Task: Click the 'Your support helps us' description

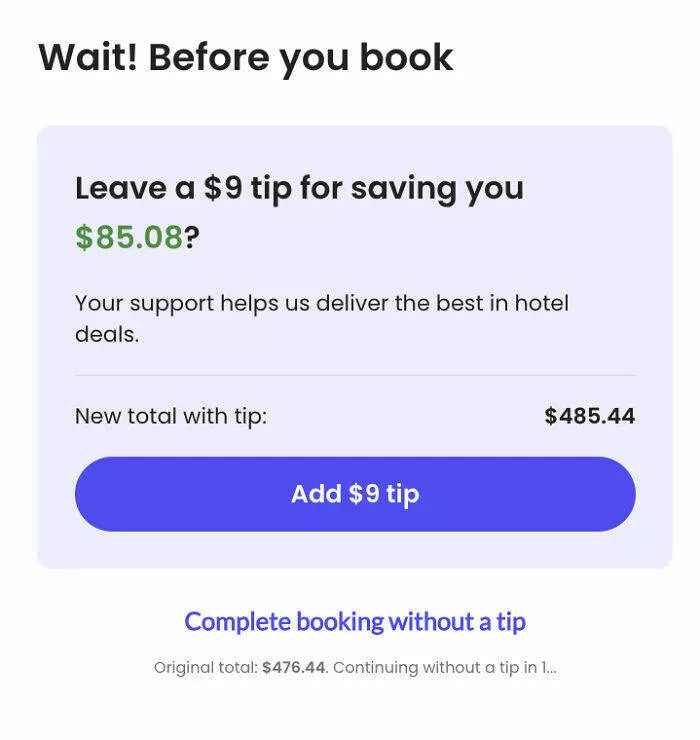Action: click(321, 303)
